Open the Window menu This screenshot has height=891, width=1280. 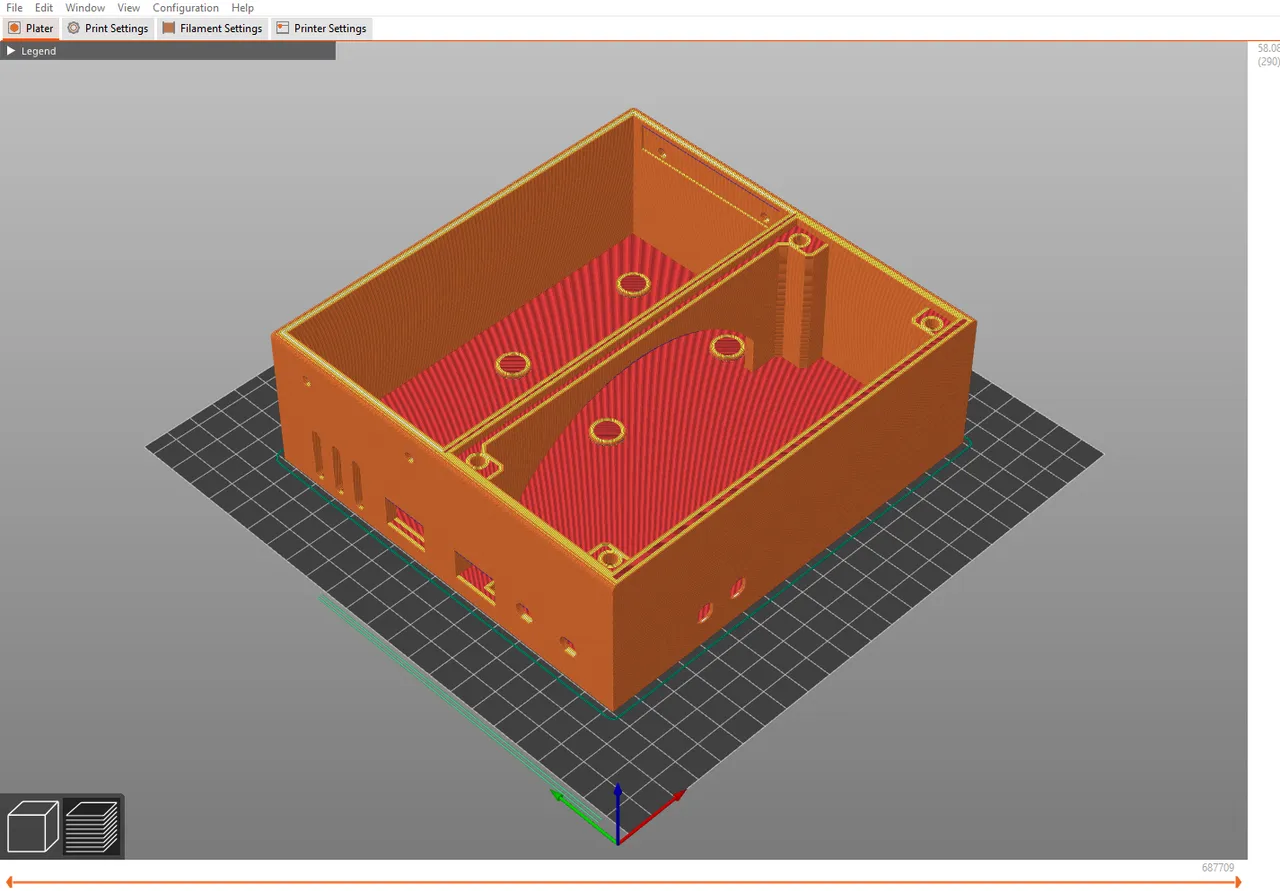85,8
